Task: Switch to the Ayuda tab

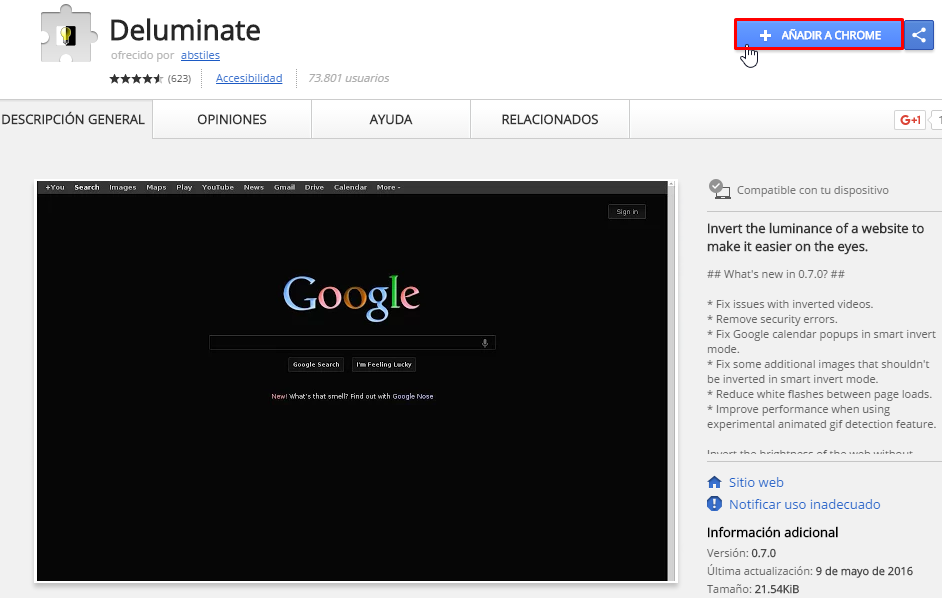Action: pos(390,120)
